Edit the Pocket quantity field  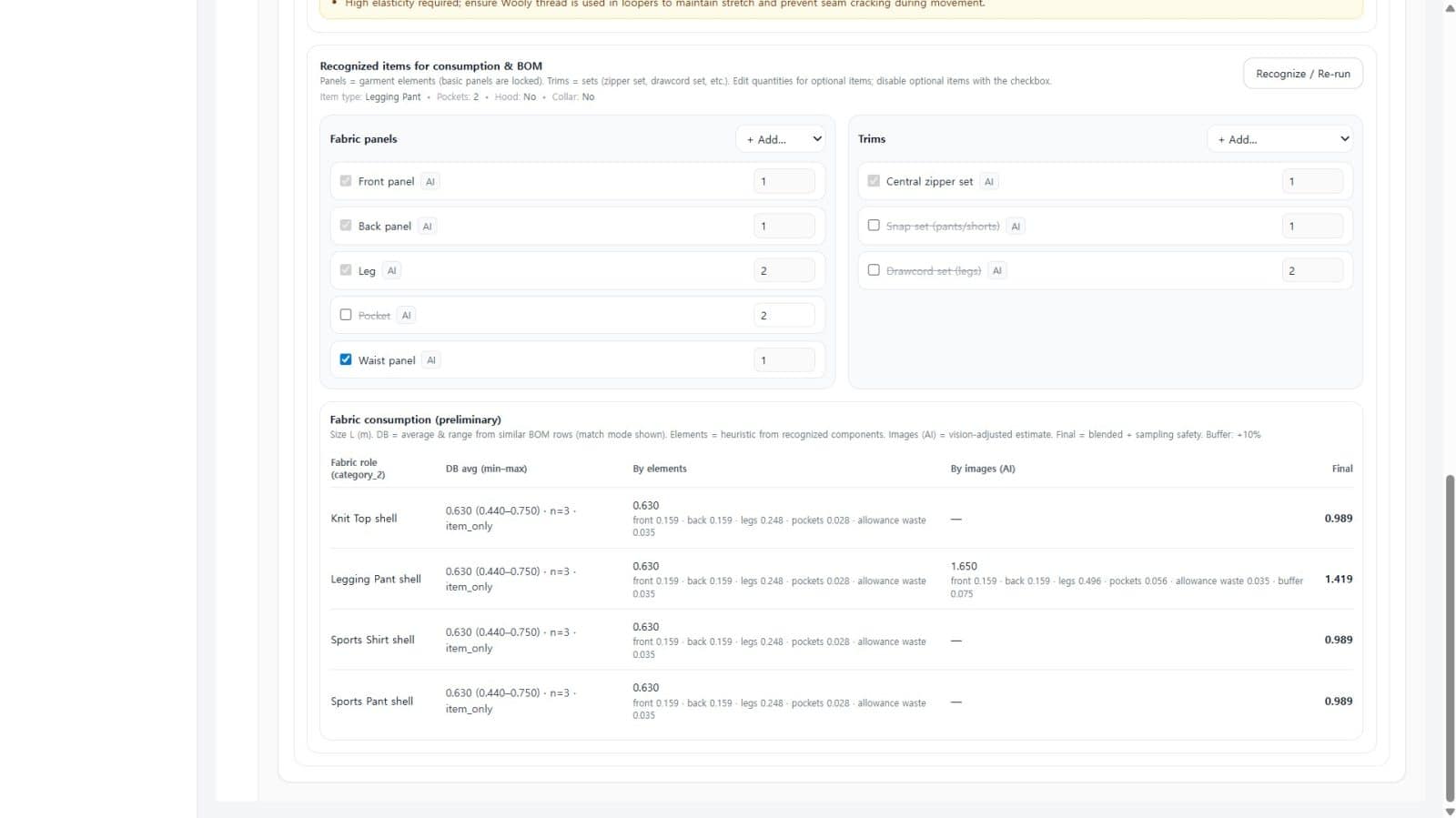coord(784,315)
